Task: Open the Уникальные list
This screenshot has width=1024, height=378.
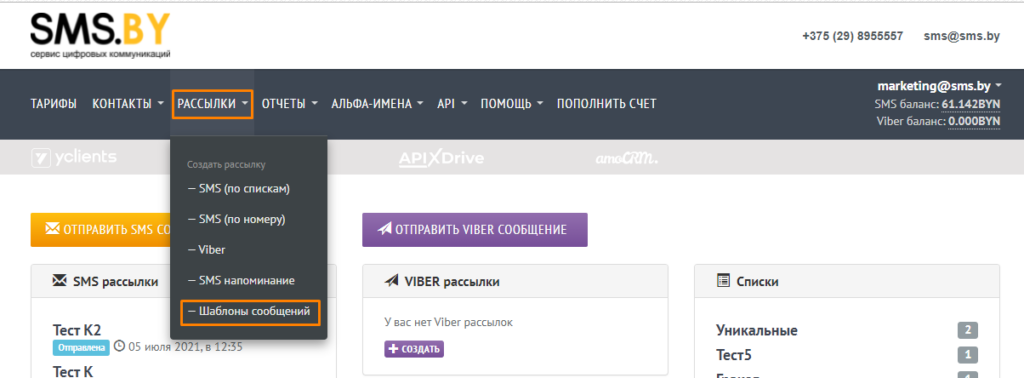Action: (757, 330)
